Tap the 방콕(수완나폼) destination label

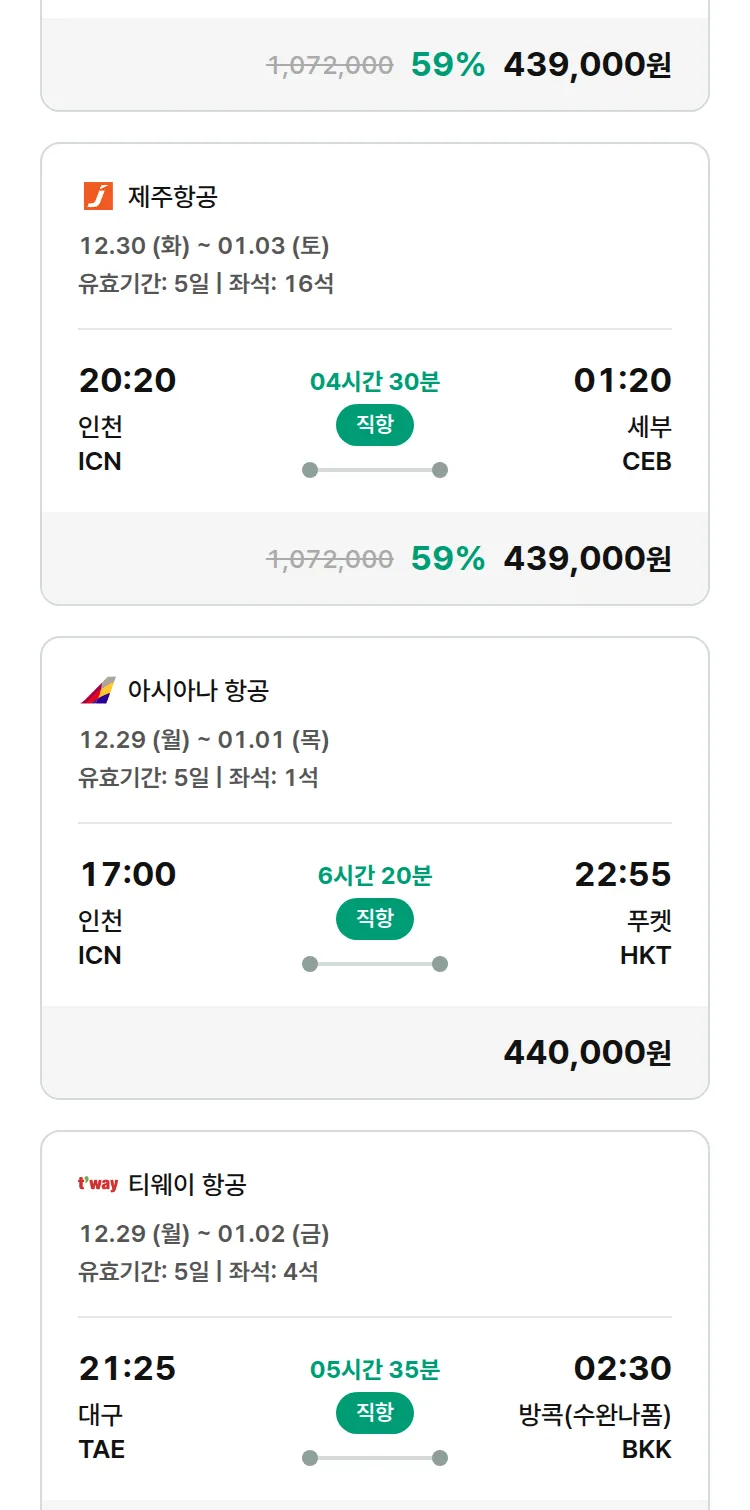point(595,1415)
